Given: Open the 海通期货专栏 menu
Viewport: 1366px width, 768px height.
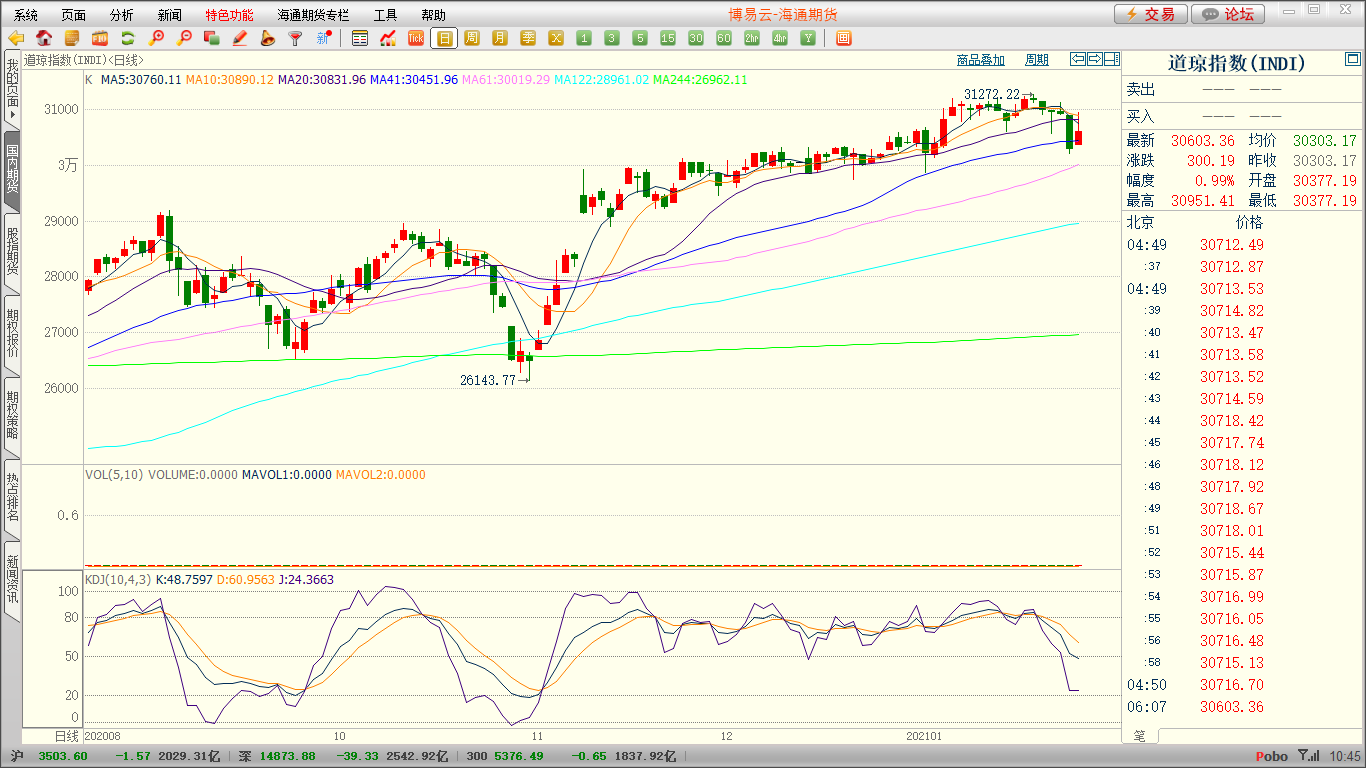Looking at the screenshot, I should (x=314, y=15).
